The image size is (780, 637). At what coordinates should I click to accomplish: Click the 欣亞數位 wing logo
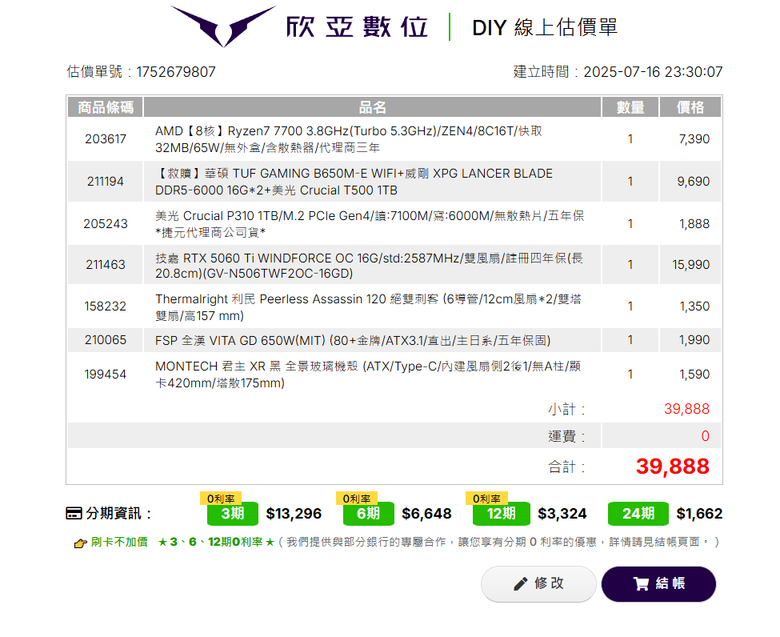[x=223, y=26]
